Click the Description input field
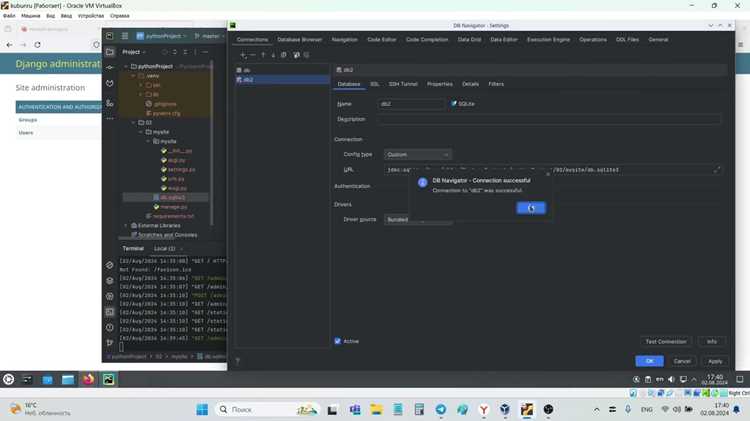 [x=549, y=120]
